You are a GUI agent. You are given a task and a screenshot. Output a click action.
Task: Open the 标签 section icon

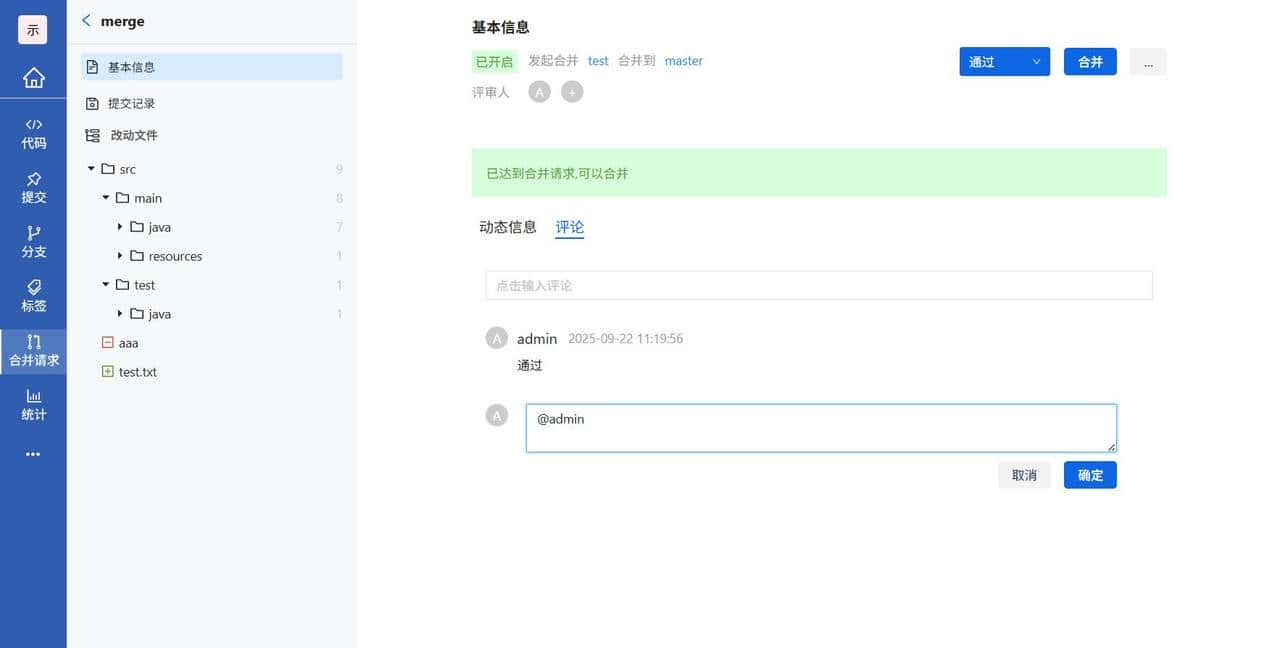point(33,297)
